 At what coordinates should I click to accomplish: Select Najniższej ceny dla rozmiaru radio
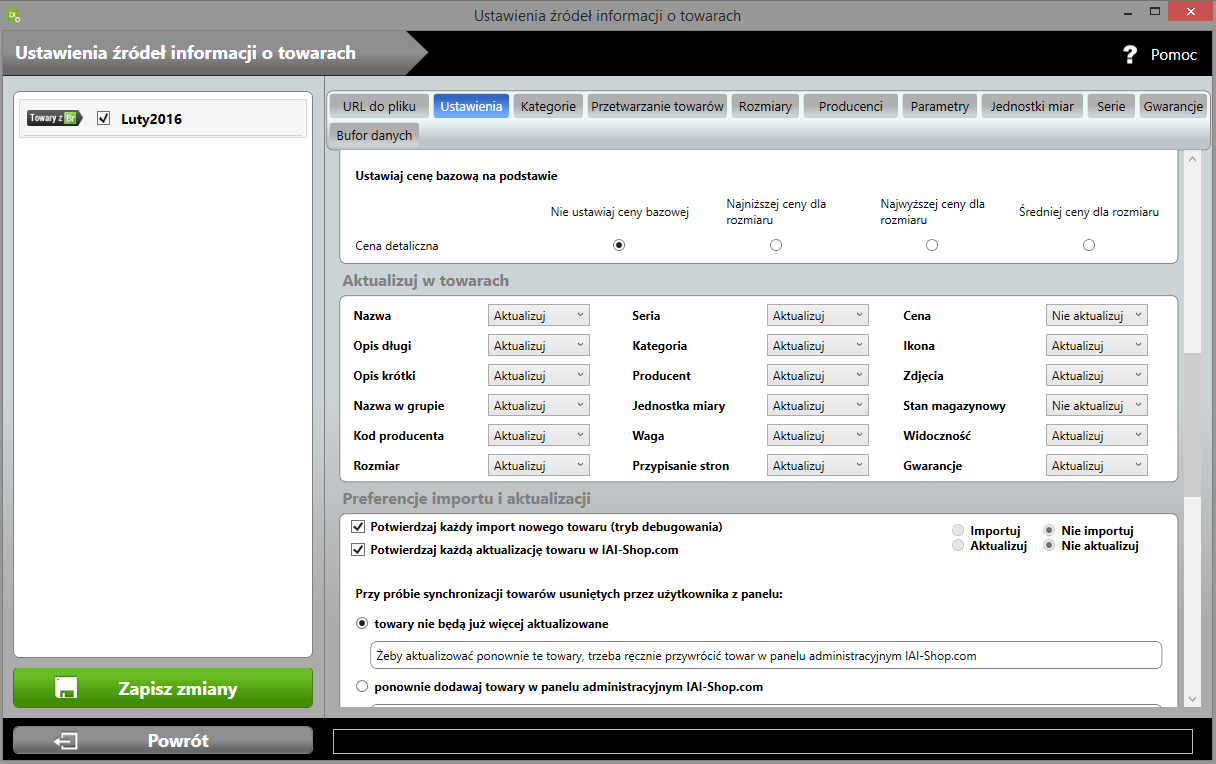[776, 245]
